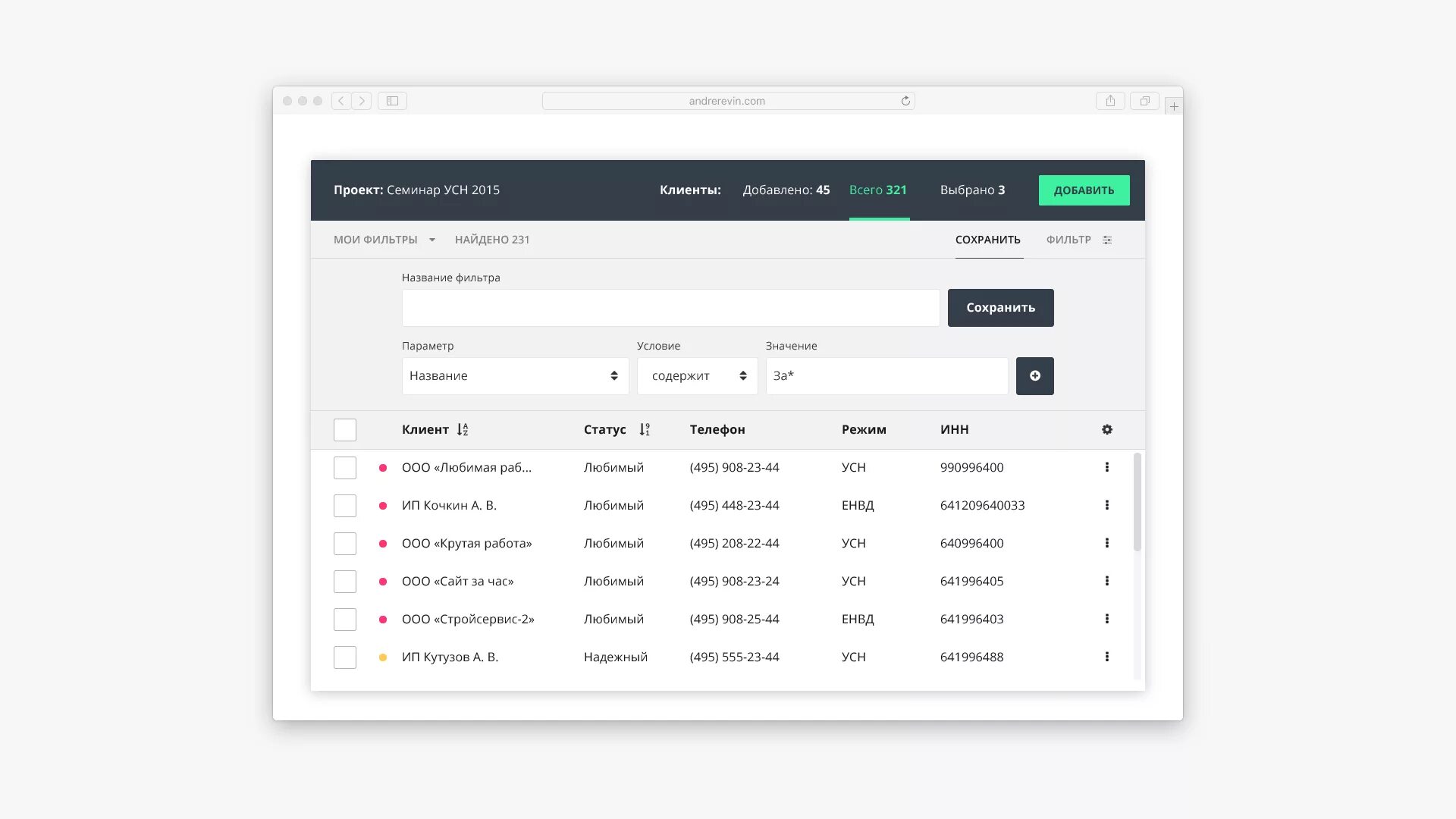This screenshot has width=1456, height=819.
Task: Sort clients alphabetically A-Z icon
Action: point(463,430)
